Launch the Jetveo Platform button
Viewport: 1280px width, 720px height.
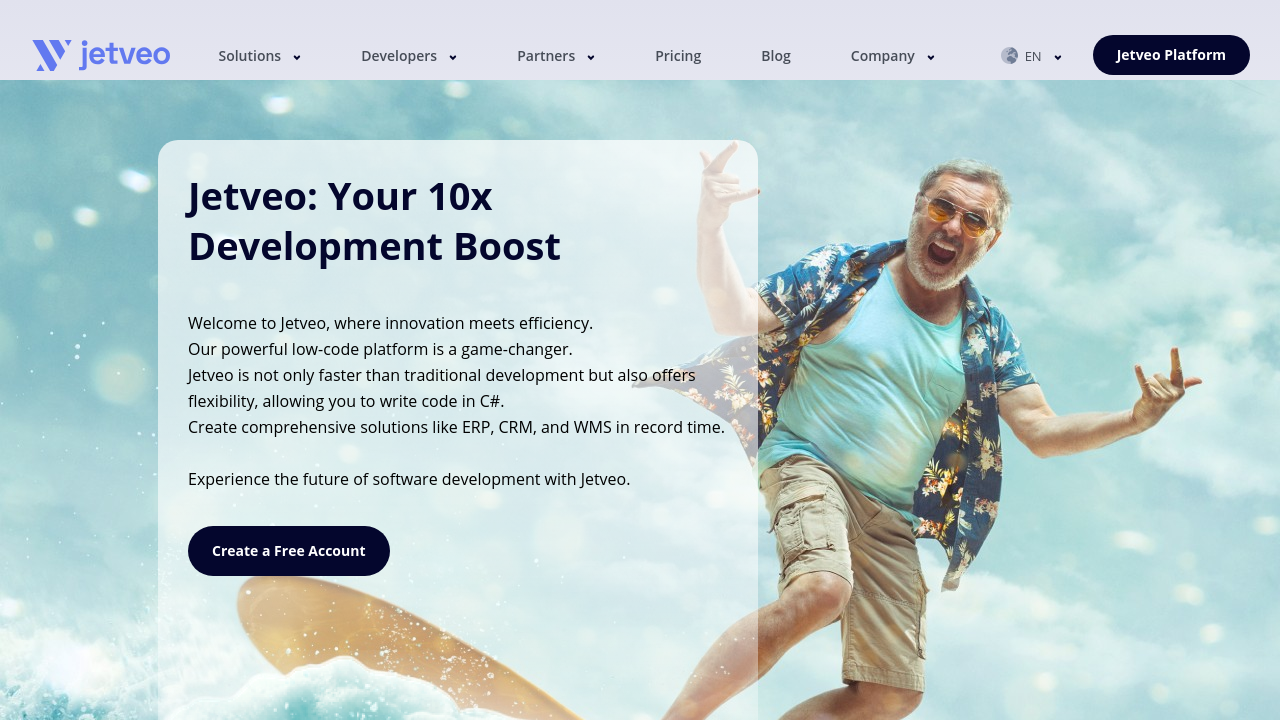coord(1171,55)
